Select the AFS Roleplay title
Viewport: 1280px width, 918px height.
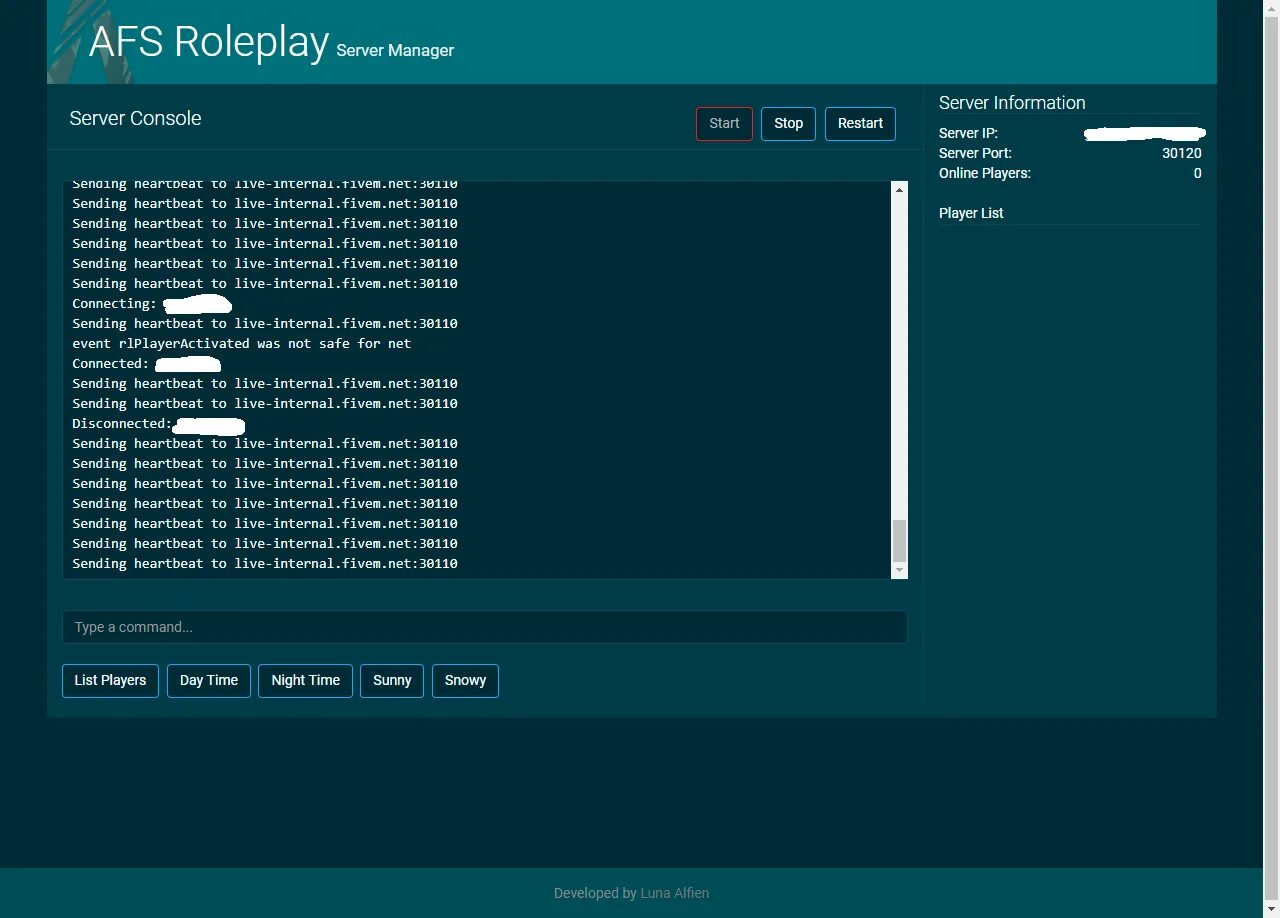click(209, 43)
